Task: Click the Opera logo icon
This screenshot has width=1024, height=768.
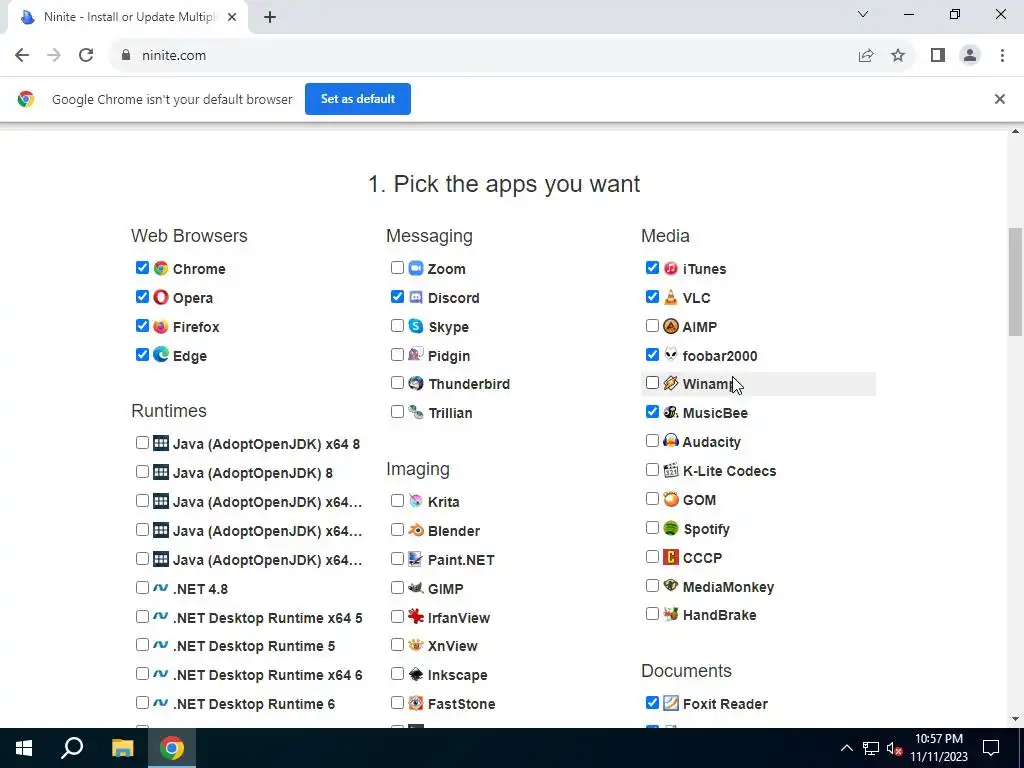Action: (x=161, y=297)
